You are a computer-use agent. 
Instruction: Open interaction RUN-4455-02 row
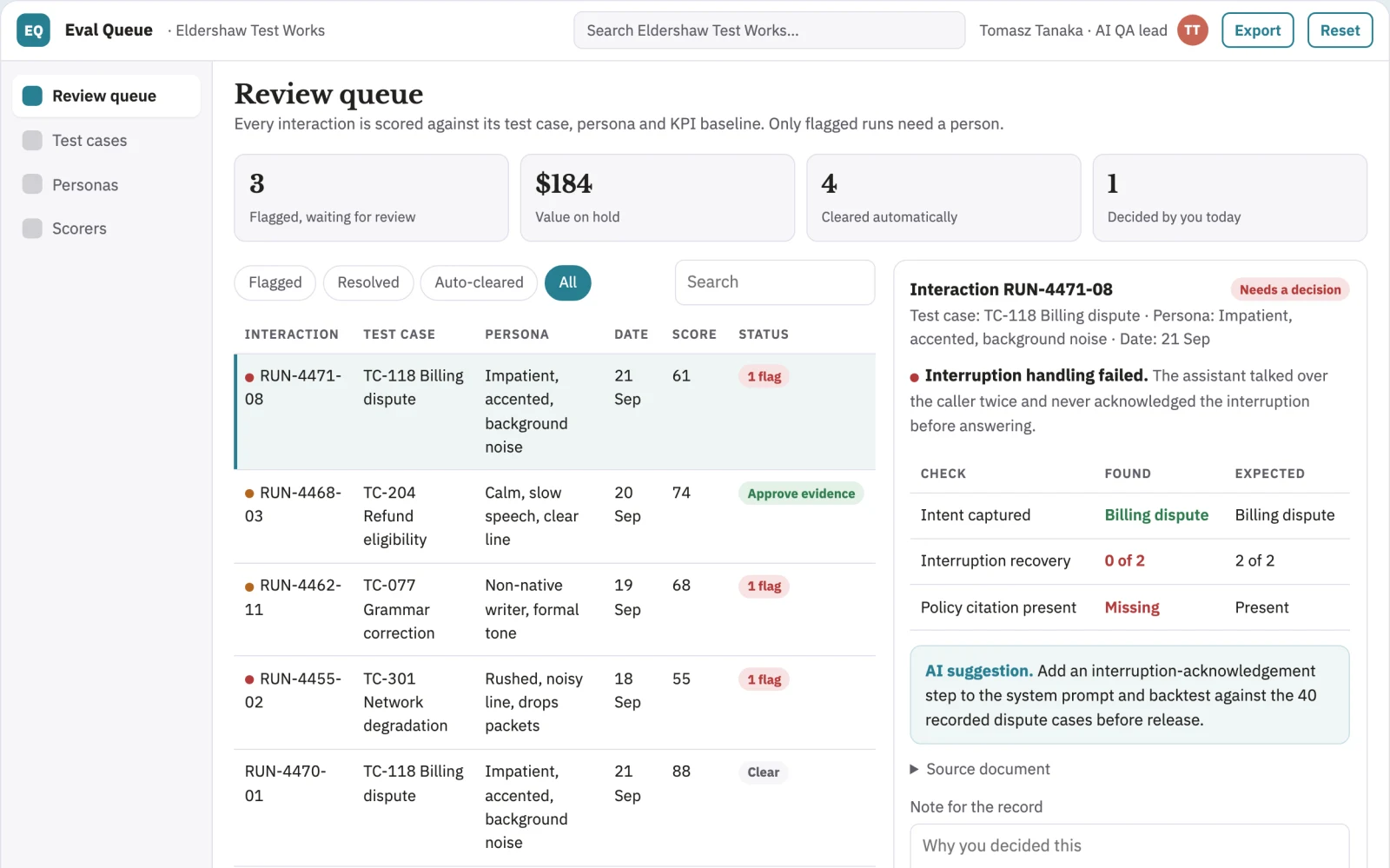(x=555, y=702)
